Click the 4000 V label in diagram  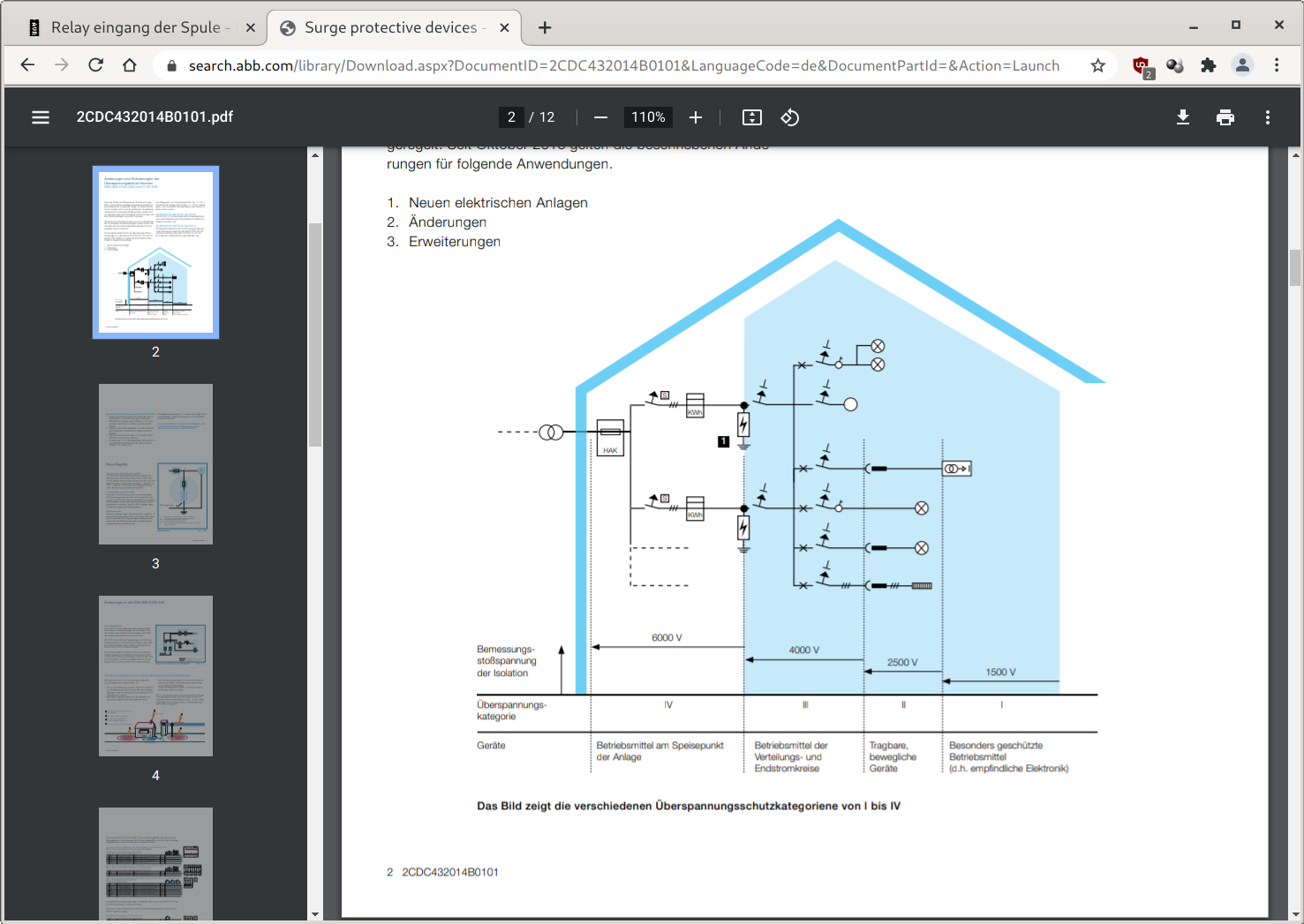(803, 650)
